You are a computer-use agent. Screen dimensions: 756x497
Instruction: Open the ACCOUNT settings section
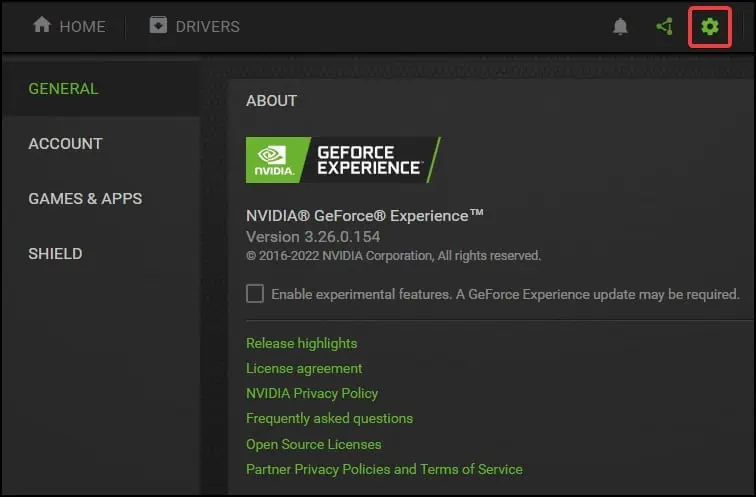click(x=65, y=144)
